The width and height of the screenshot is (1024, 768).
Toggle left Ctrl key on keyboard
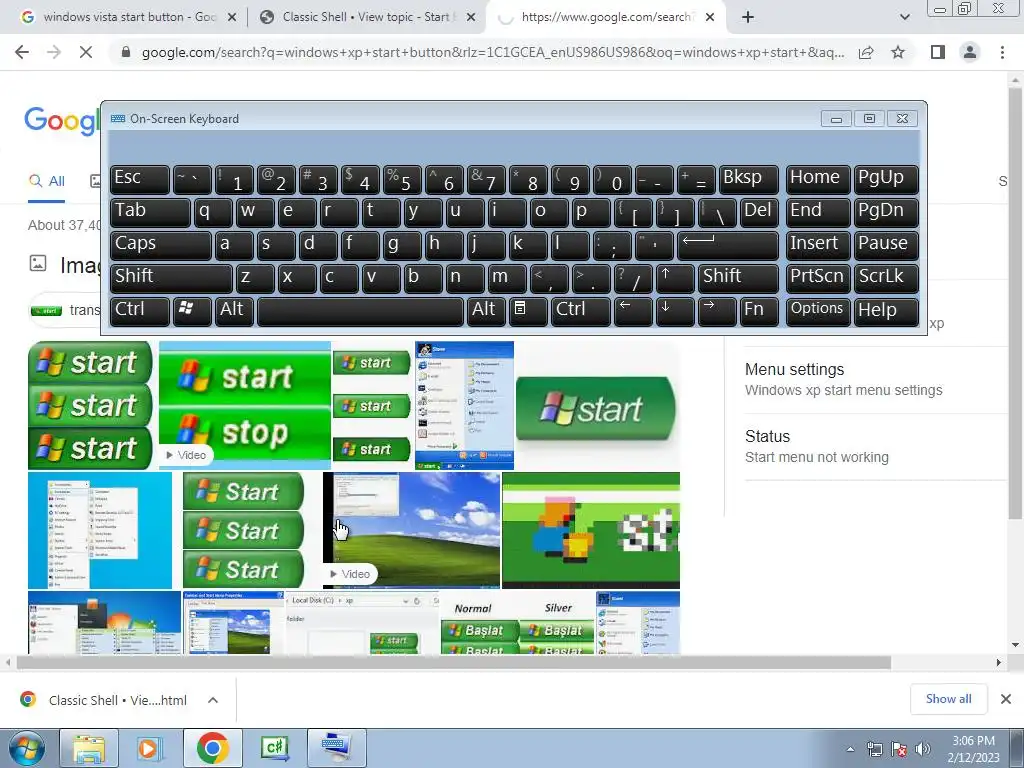click(140, 310)
